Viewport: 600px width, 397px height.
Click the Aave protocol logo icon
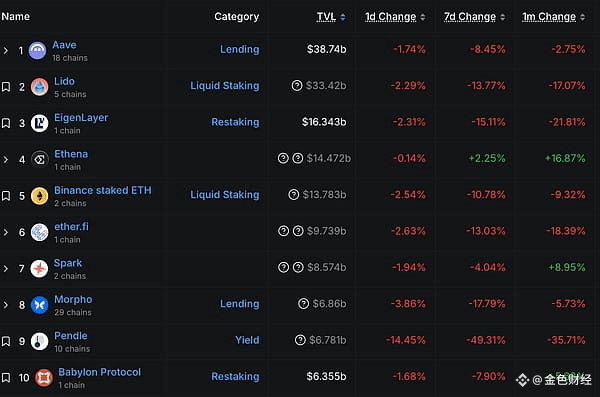tap(38, 51)
